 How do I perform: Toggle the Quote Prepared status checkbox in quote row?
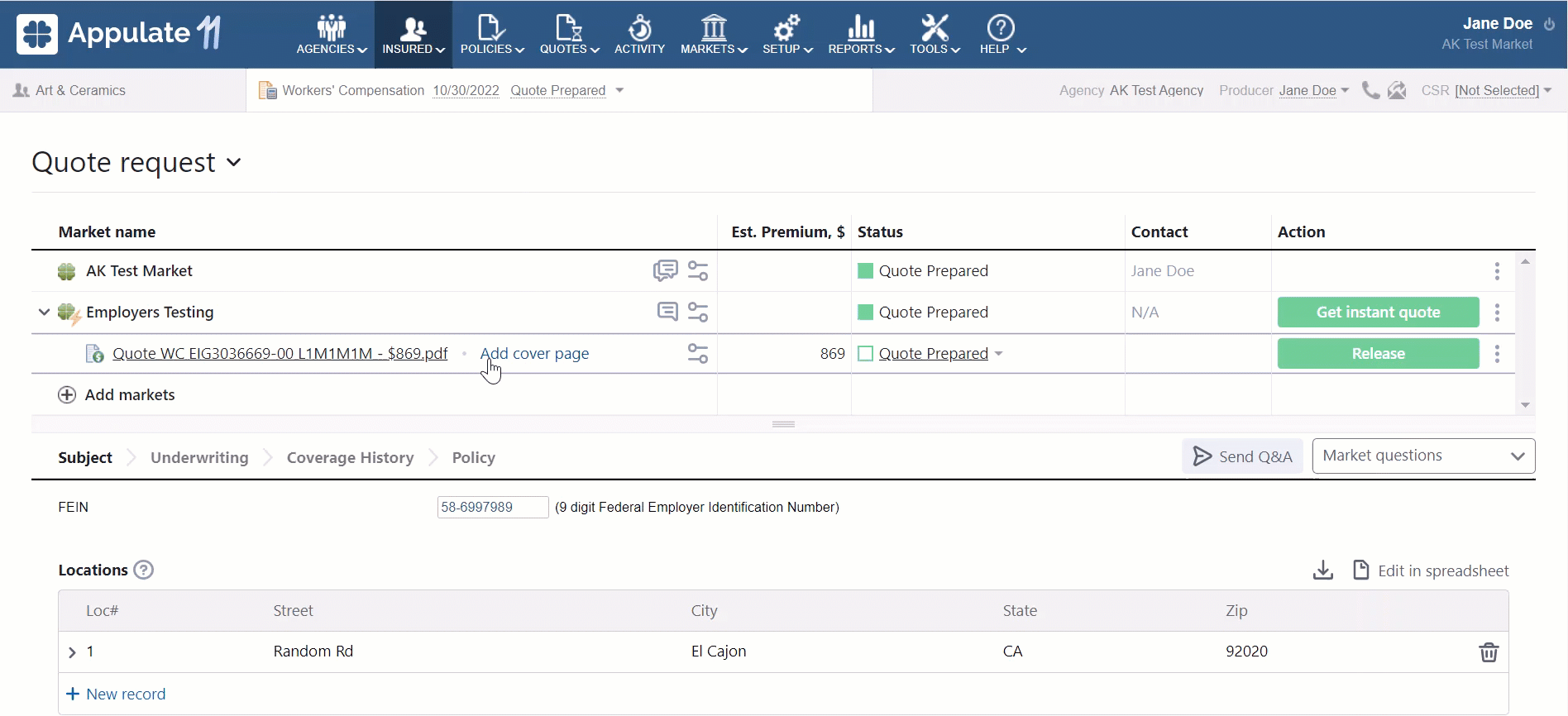[866, 354]
